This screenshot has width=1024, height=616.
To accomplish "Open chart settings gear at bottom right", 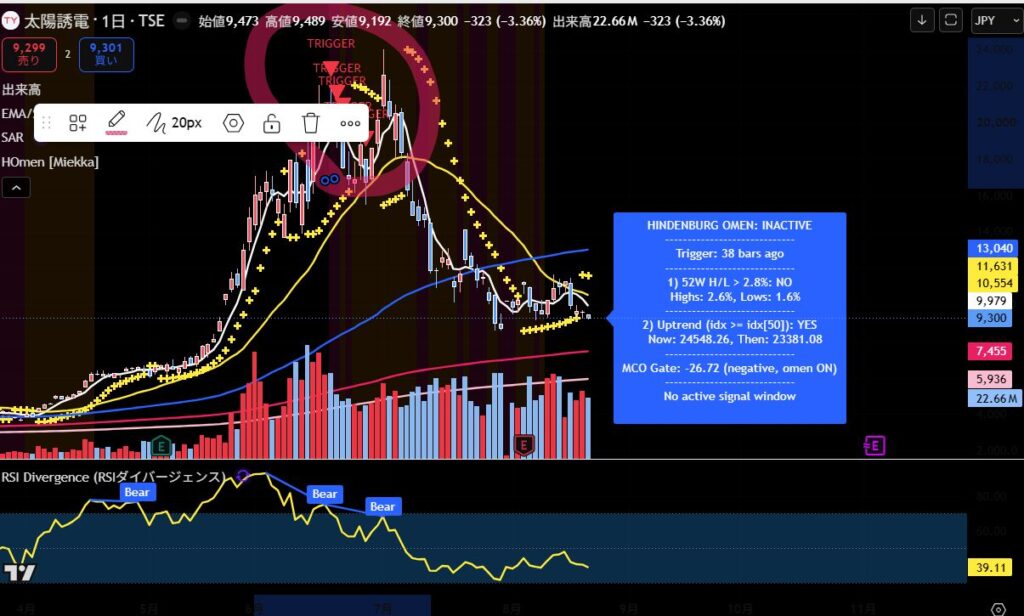I will [998, 609].
